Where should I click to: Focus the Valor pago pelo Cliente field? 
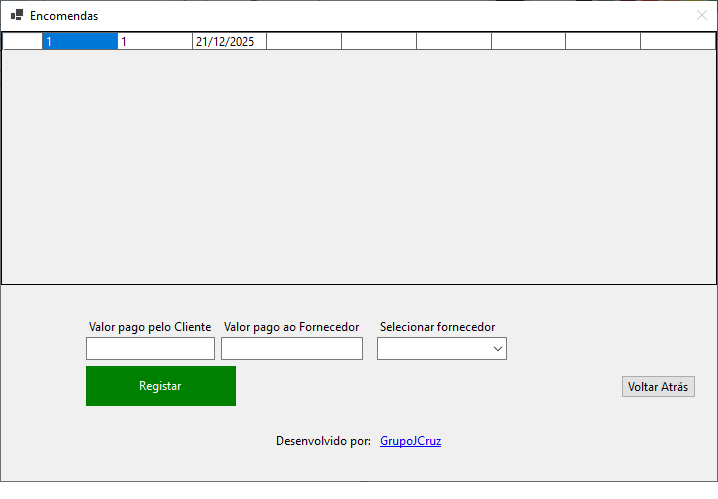(150, 348)
